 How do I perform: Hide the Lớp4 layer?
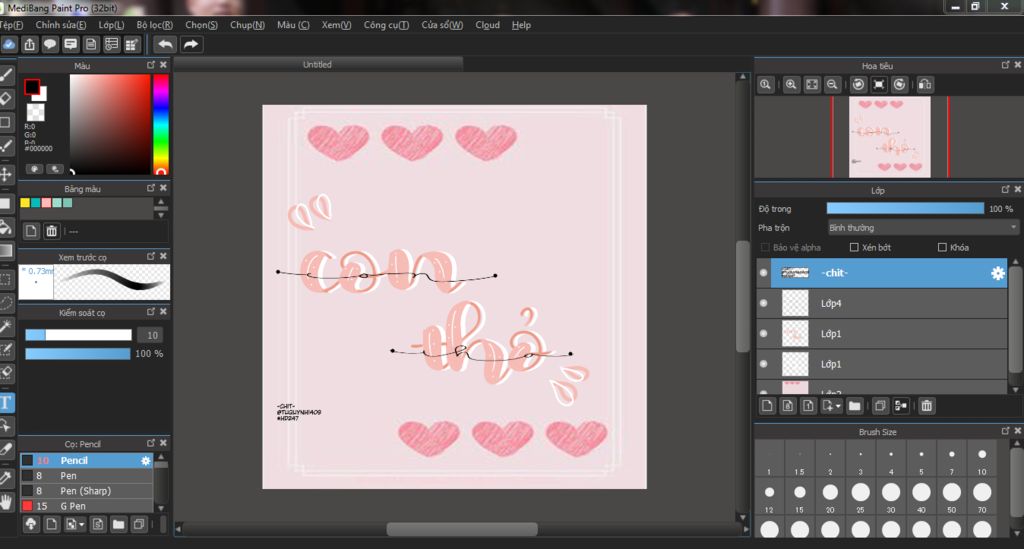[763, 304]
